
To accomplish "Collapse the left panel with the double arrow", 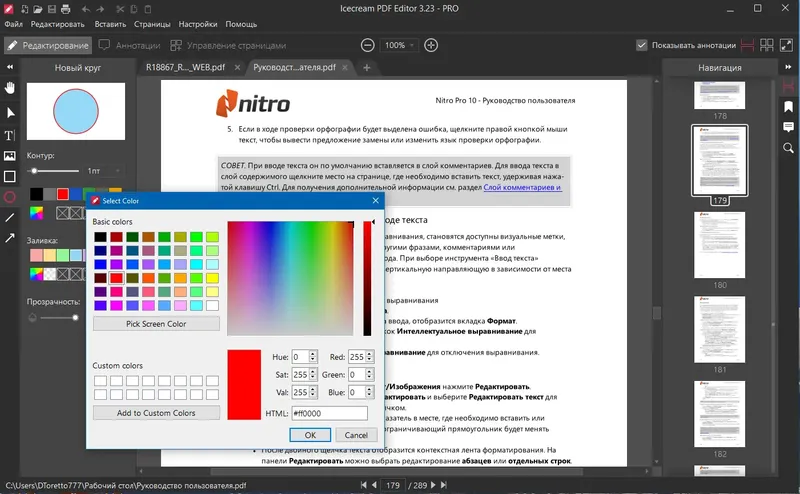I will pyautogui.click(x=10, y=67).
